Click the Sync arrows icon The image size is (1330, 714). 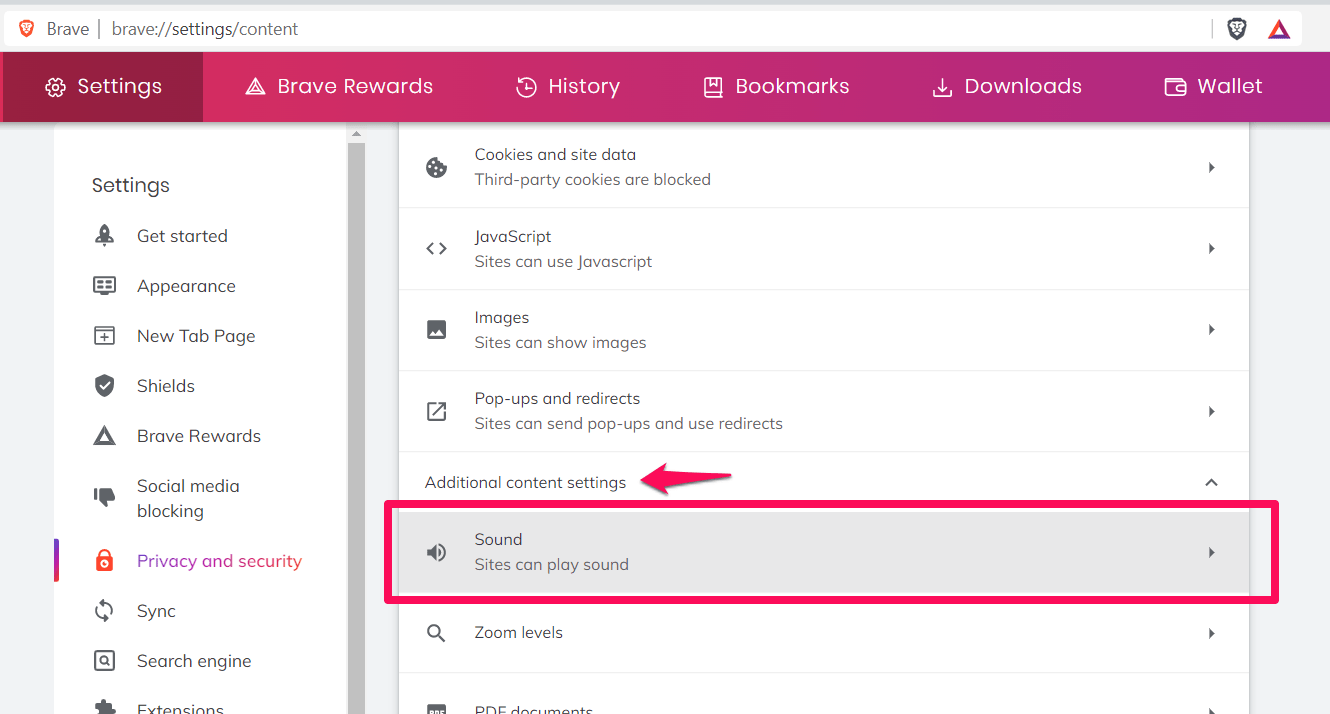[104, 611]
